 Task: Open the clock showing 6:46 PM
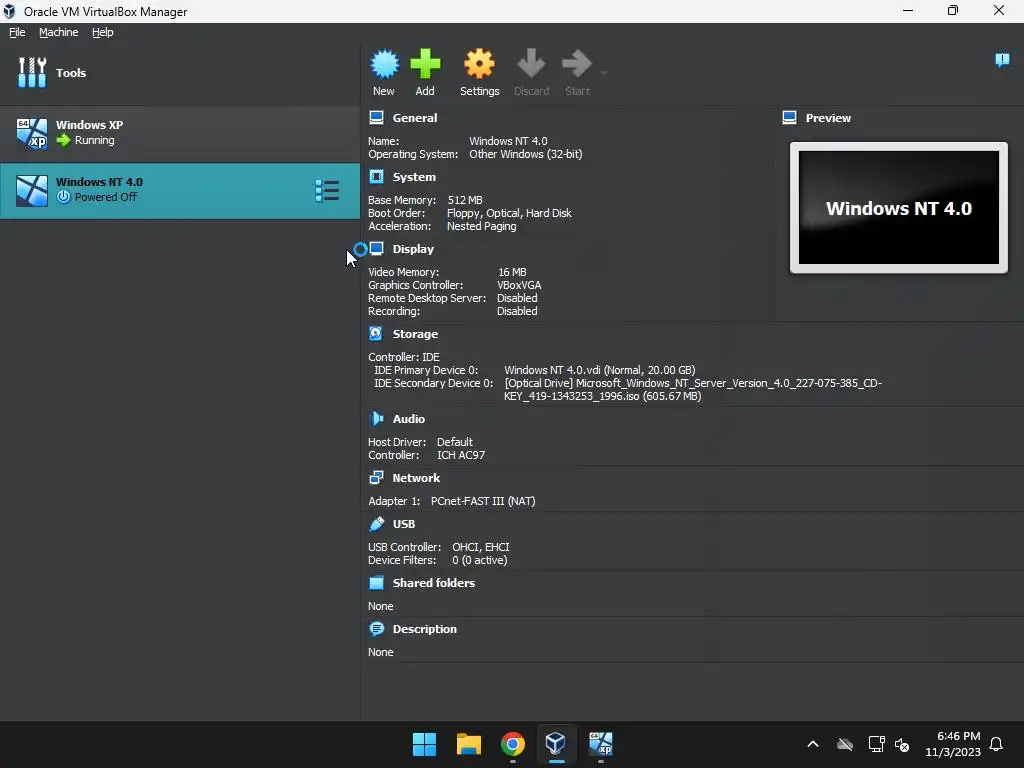(x=953, y=744)
